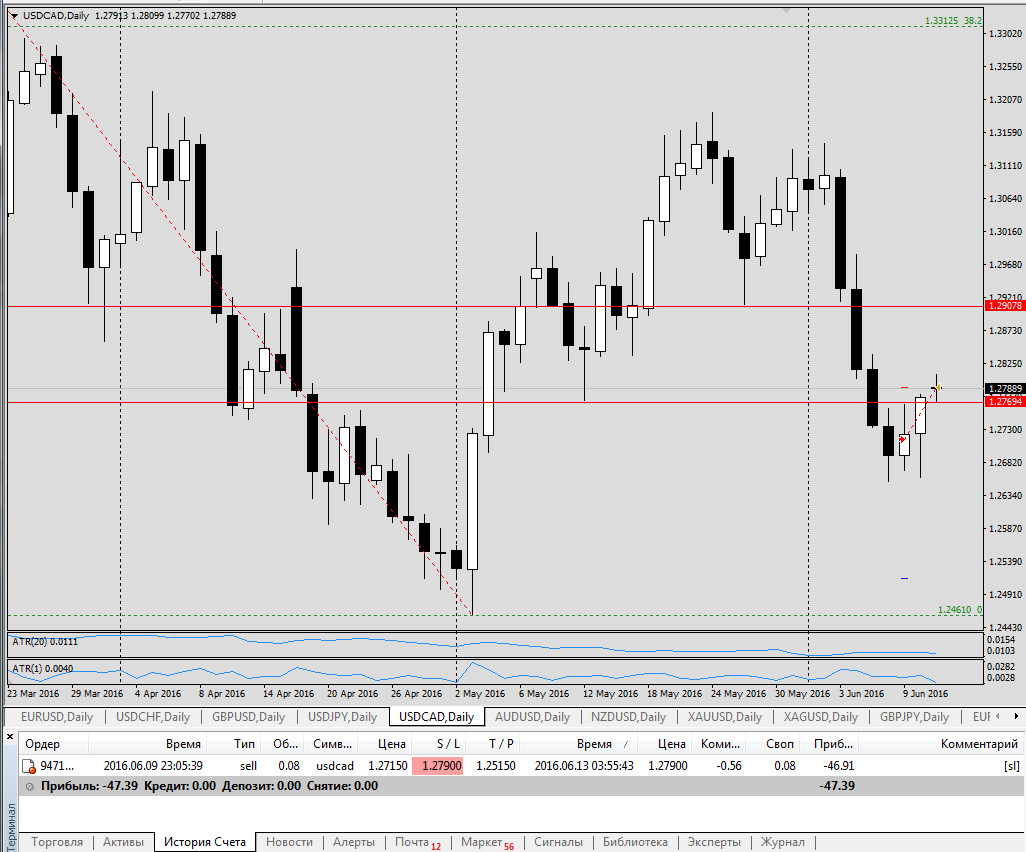Click close time 2016.06.13 03:55:43 cell
Screen dimensions: 1026x852
click(x=584, y=766)
